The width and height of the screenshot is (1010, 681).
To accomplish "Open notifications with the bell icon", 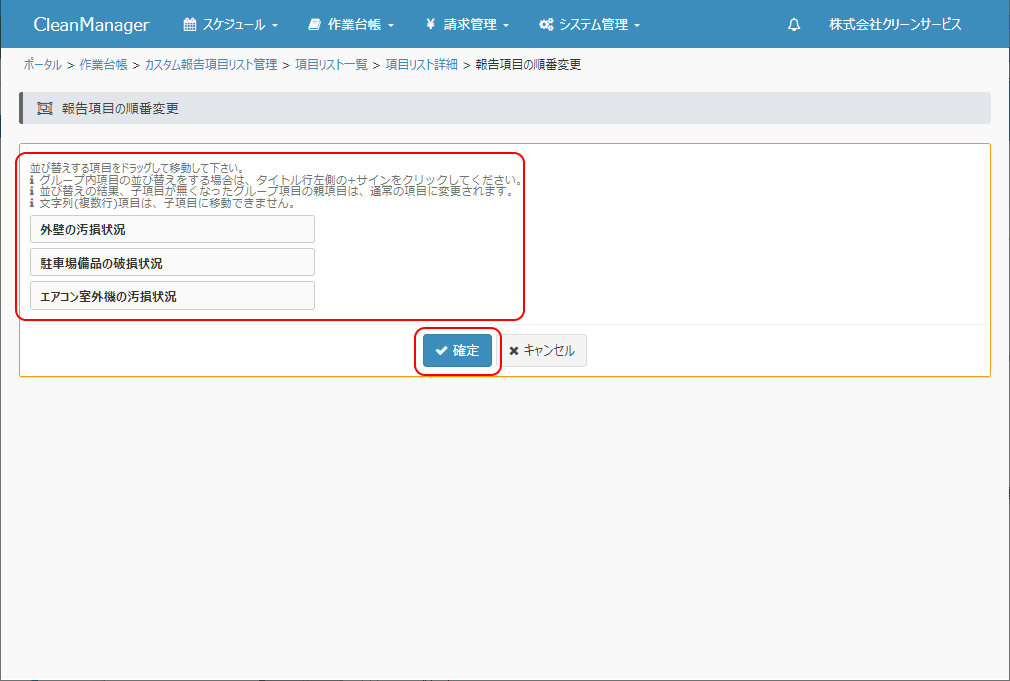I will click(794, 24).
